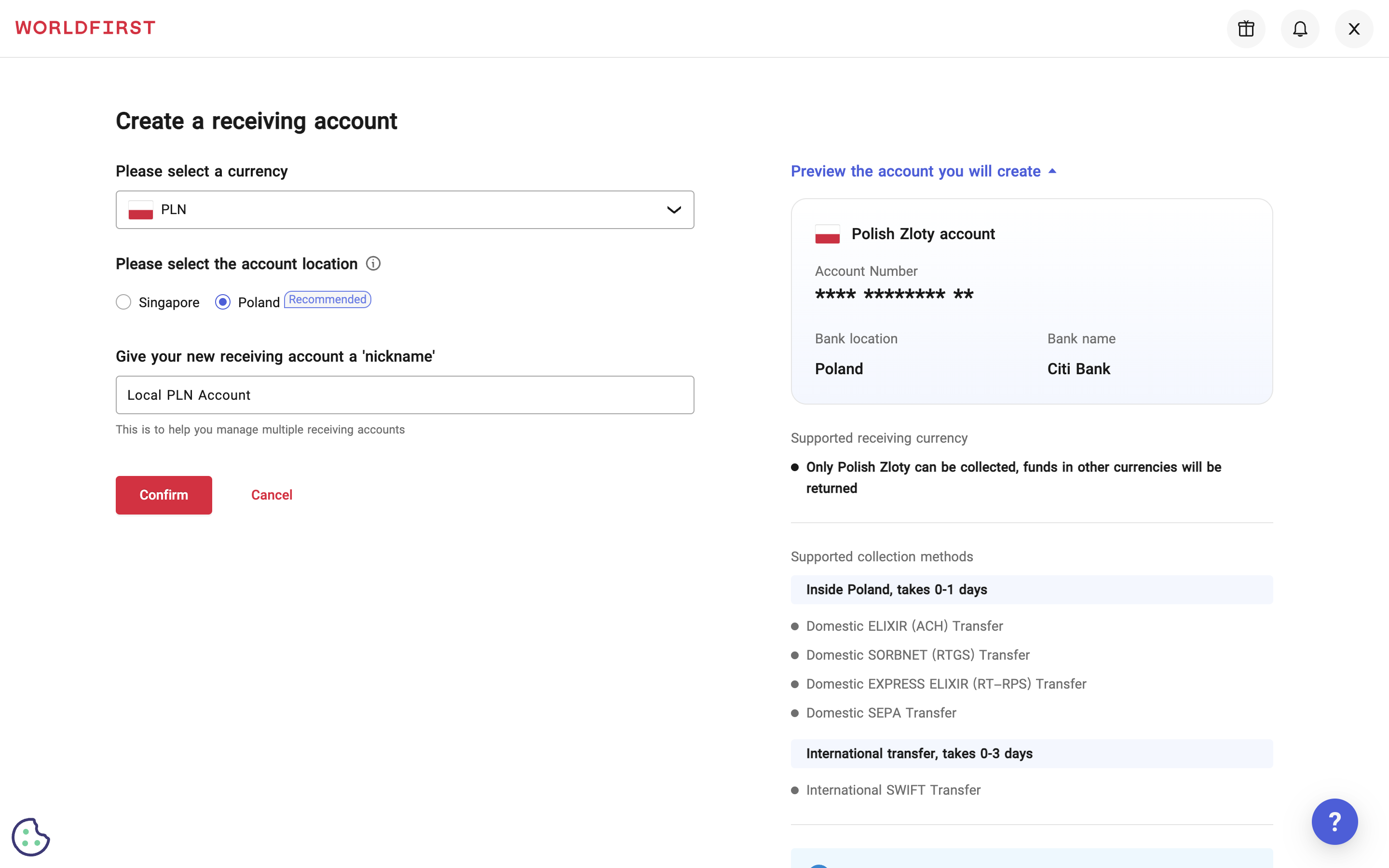The image size is (1389, 868).
Task: Click the Polish flag in account preview
Action: [x=827, y=234]
